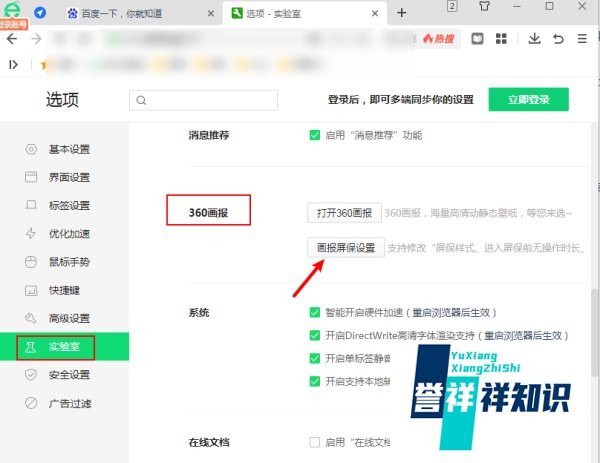Open the downloads arrow icon
The height and width of the screenshot is (463, 600).
pyautogui.click(x=534, y=39)
